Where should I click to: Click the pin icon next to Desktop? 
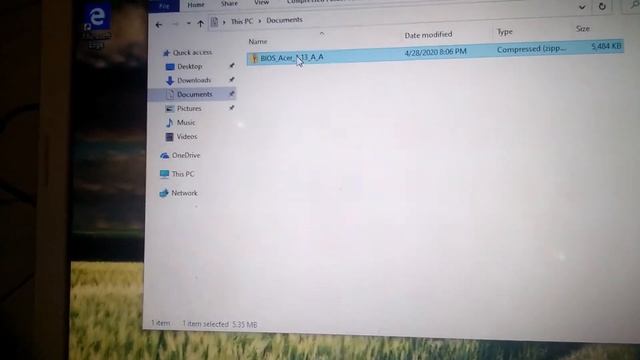click(232, 65)
